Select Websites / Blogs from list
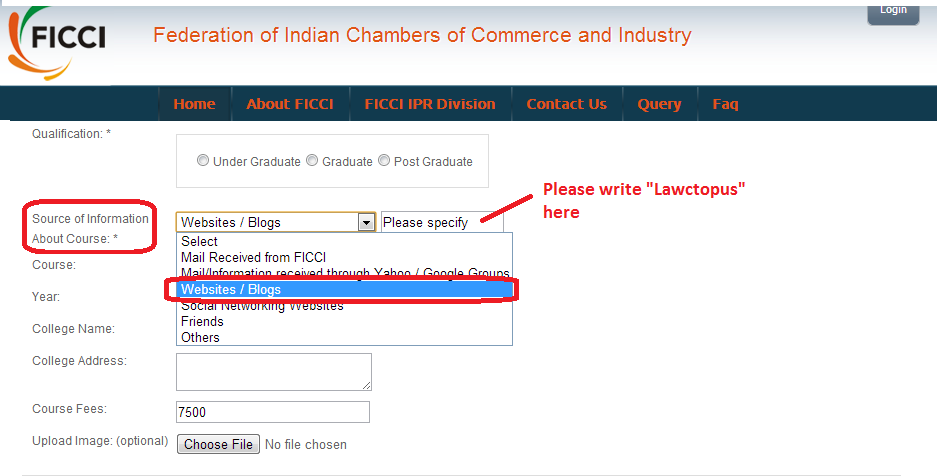The width and height of the screenshot is (937, 476). 231,289
